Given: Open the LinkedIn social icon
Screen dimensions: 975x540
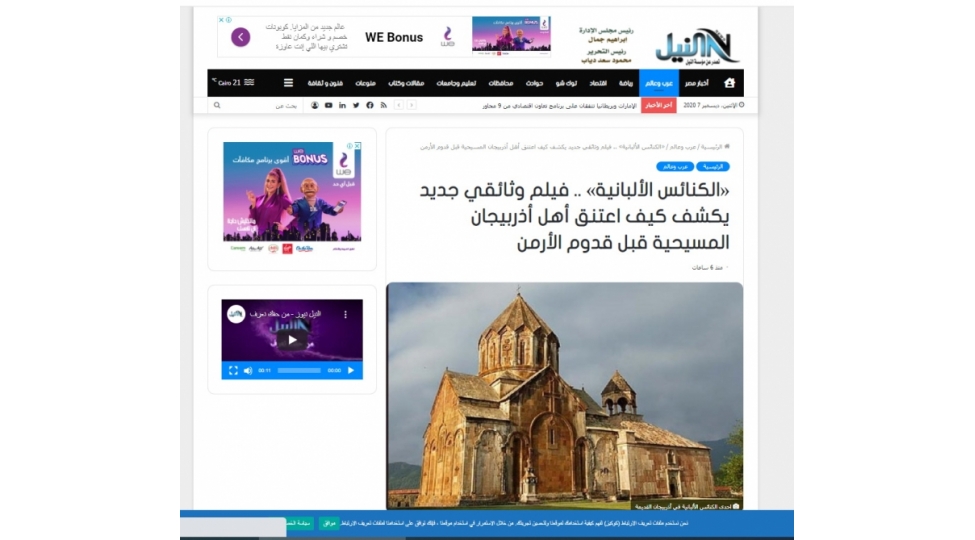Looking at the screenshot, I should point(342,105).
